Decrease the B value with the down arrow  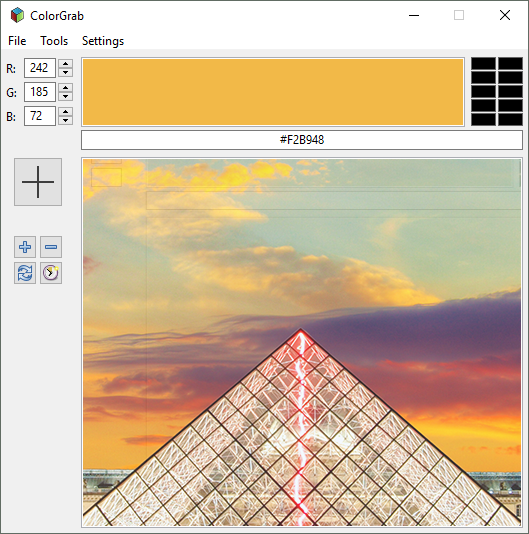pyautogui.click(x=65, y=120)
